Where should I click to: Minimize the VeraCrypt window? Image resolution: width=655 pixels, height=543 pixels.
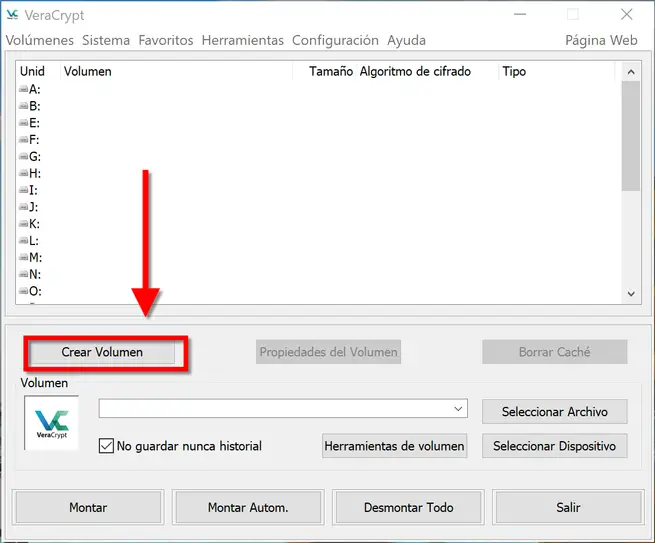(520, 15)
